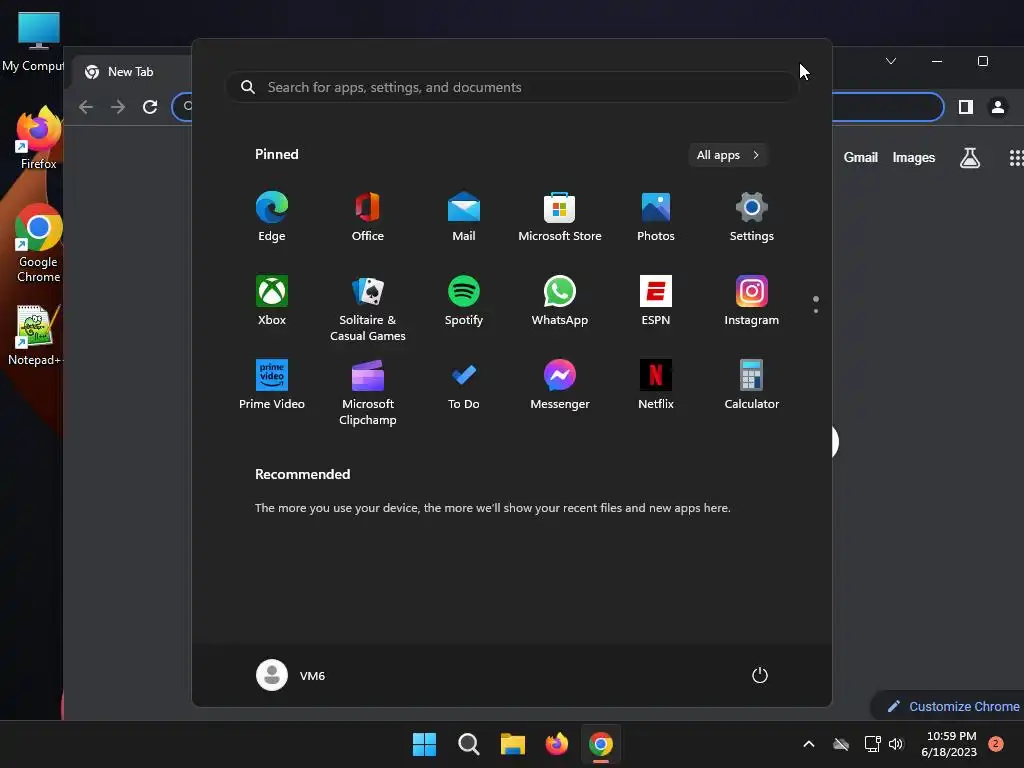Toggle Chrome's side panel
1024x768 pixels.
966,107
